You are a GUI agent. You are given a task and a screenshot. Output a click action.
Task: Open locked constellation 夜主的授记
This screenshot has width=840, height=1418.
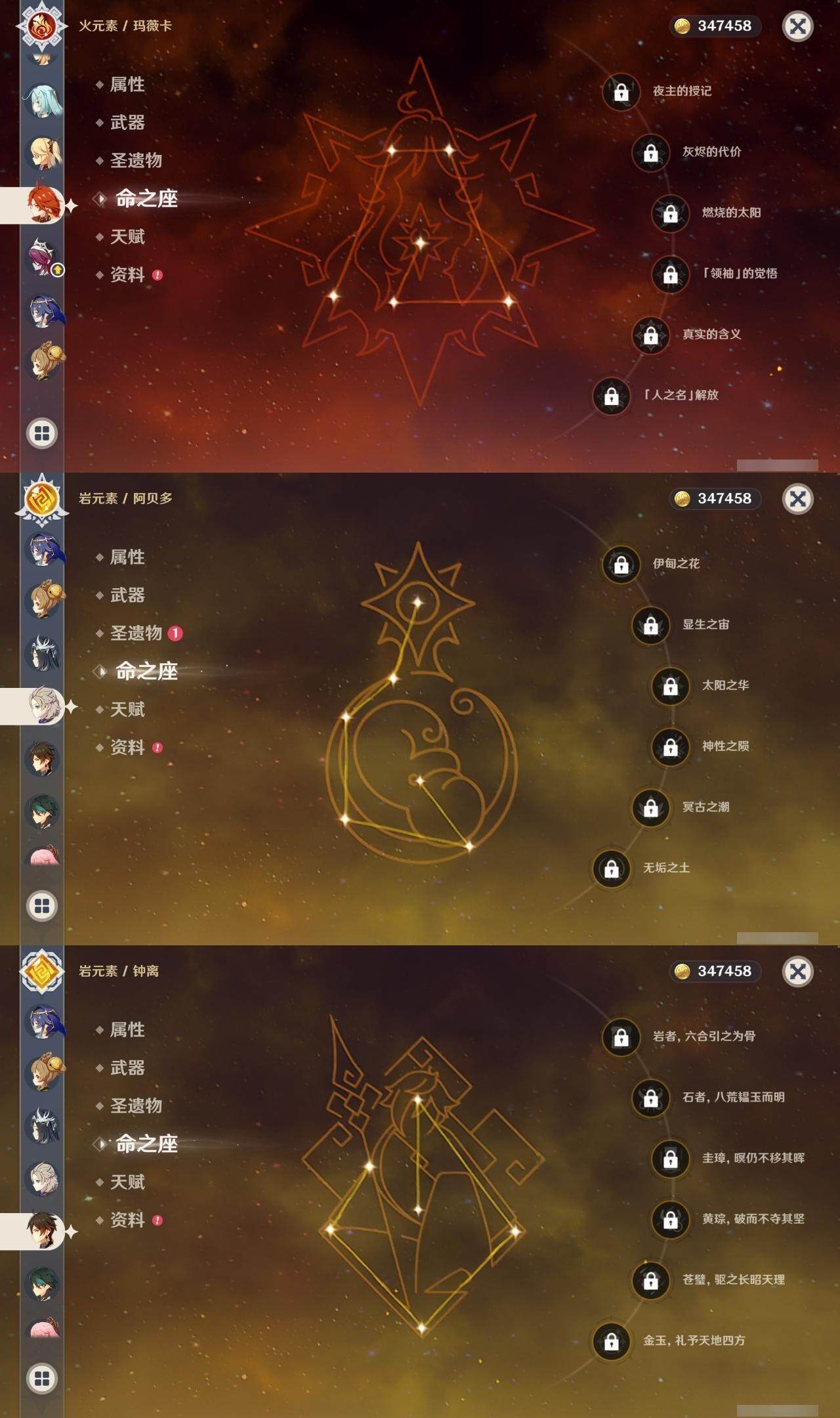point(621,91)
